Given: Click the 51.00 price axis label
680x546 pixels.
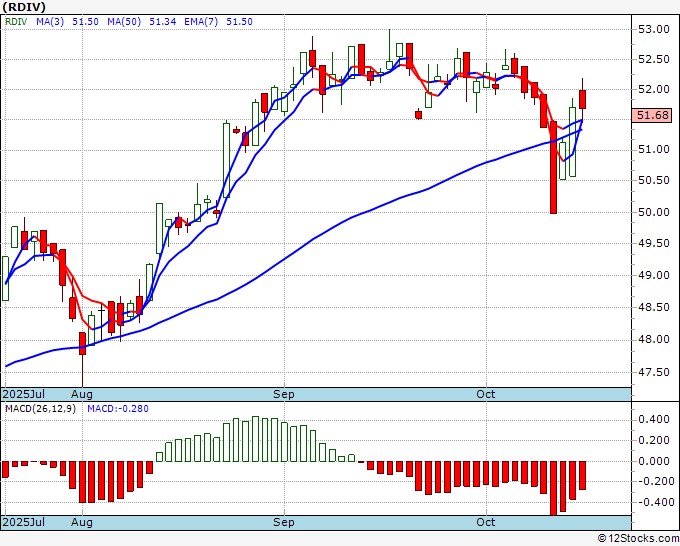Looking at the screenshot, I should coord(654,150).
